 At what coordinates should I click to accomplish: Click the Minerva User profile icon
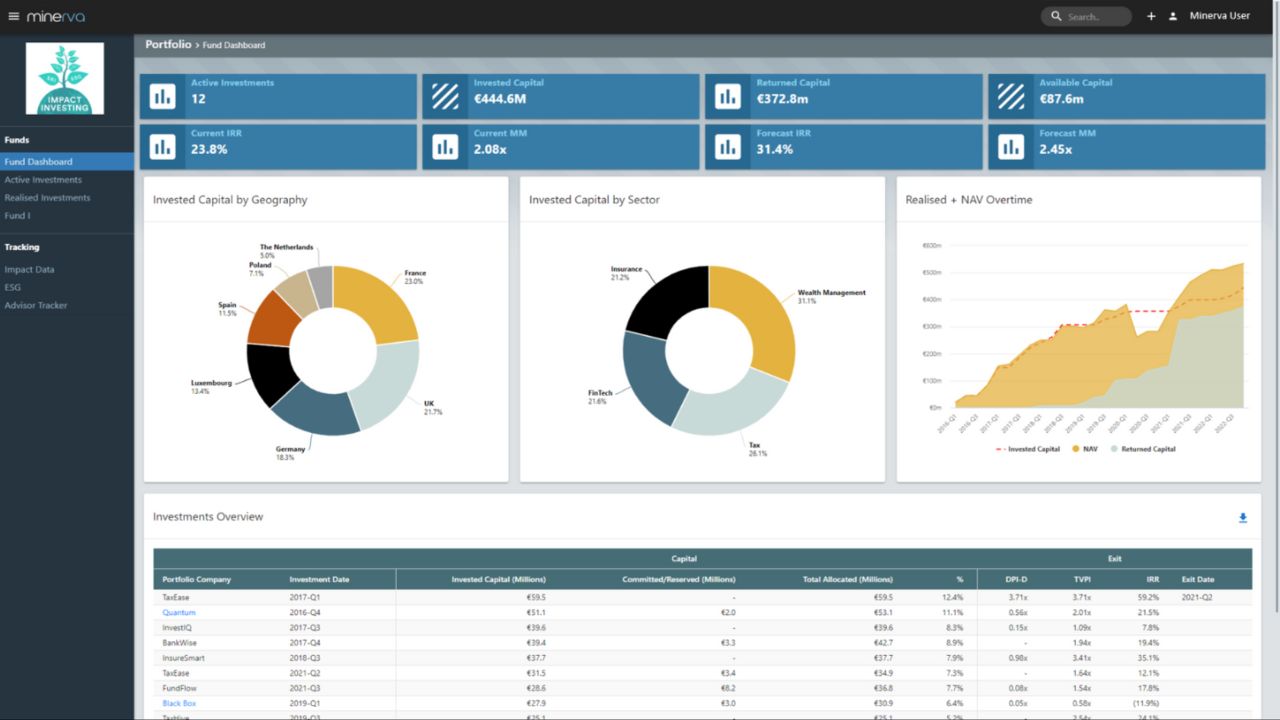1173,16
